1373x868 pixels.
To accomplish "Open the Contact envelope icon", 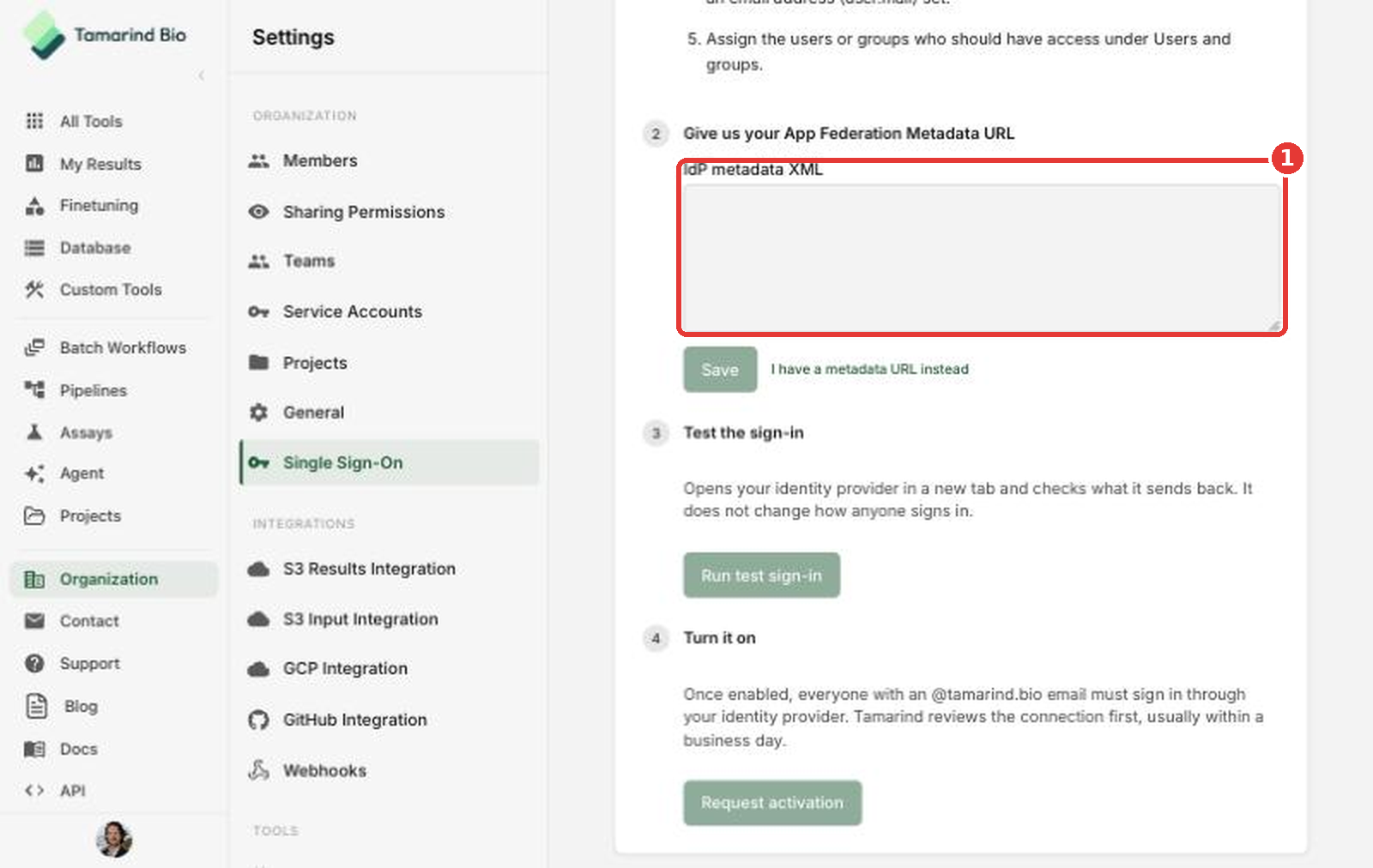I will pos(34,621).
